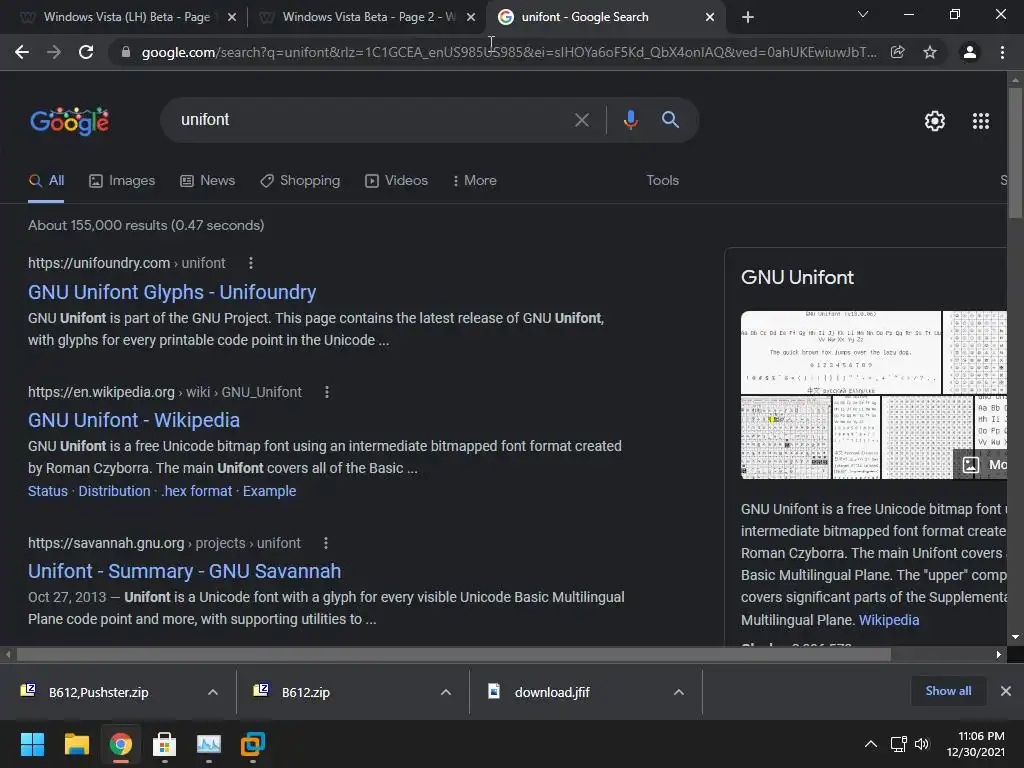Close the downloads bar
This screenshot has height=768, width=1024.
point(1006,691)
